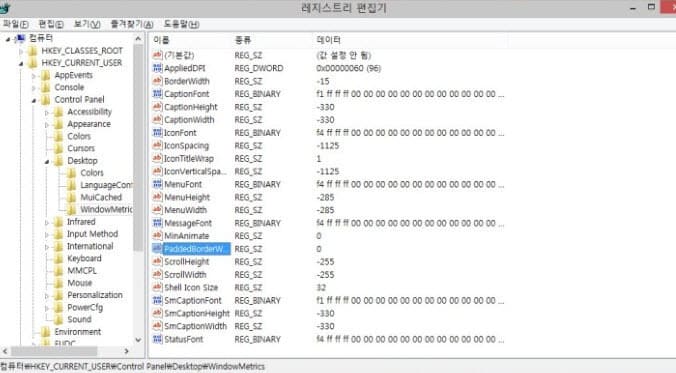Click the Shell Icon Size value icon

[157, 288]
